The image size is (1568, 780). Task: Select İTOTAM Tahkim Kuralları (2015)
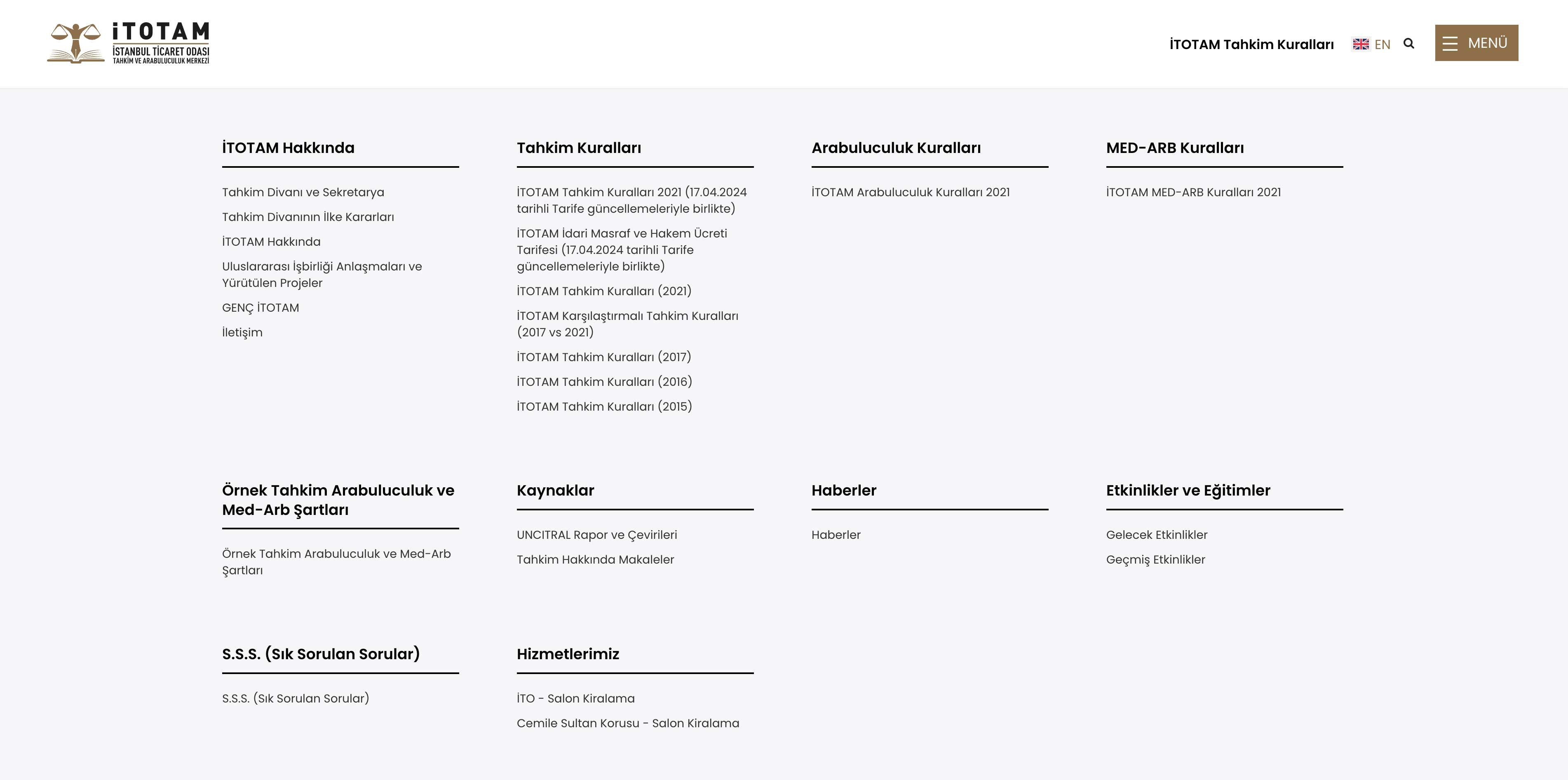click(x=604, y=407)
